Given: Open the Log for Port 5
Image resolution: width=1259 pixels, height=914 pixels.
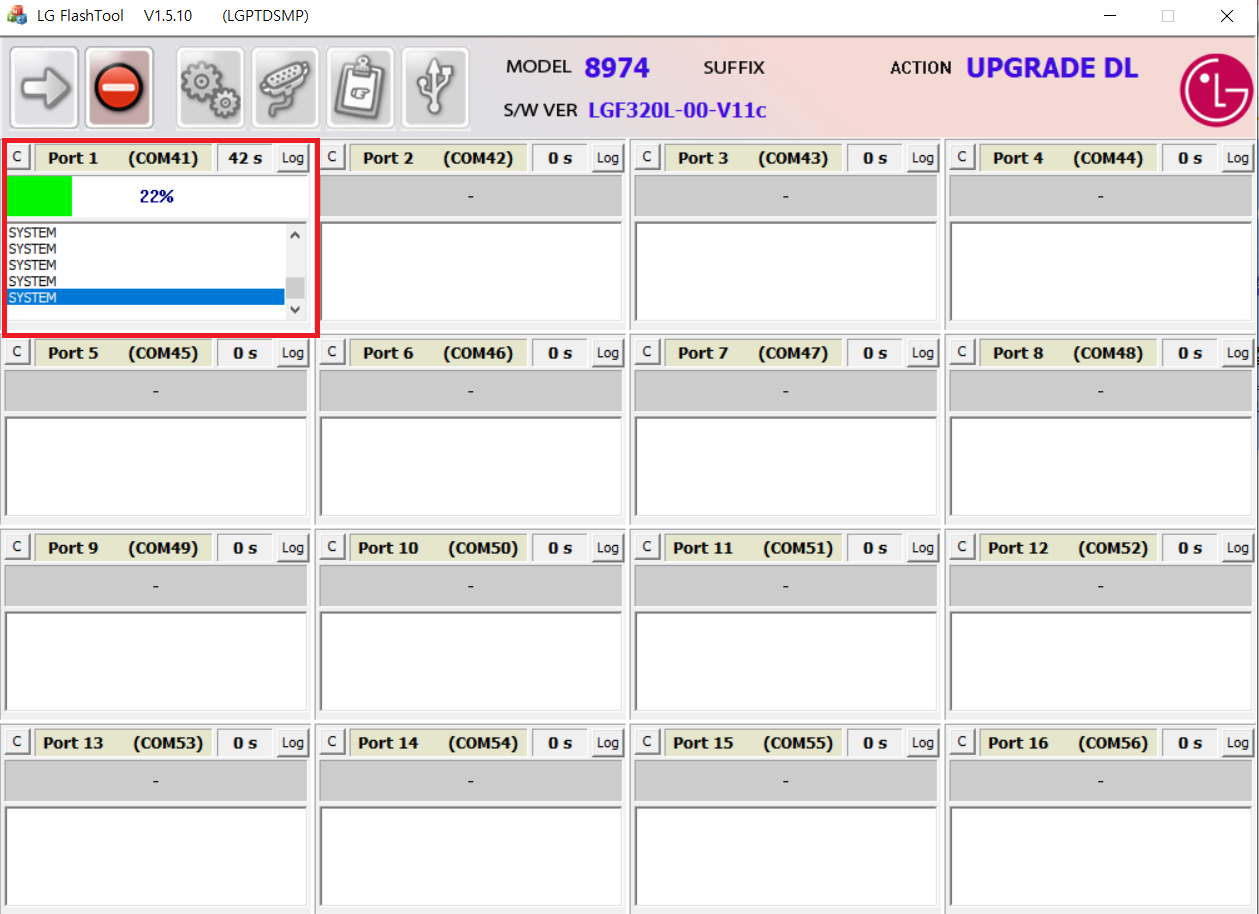Looking at the screenshot, I should tap(292, 353).
